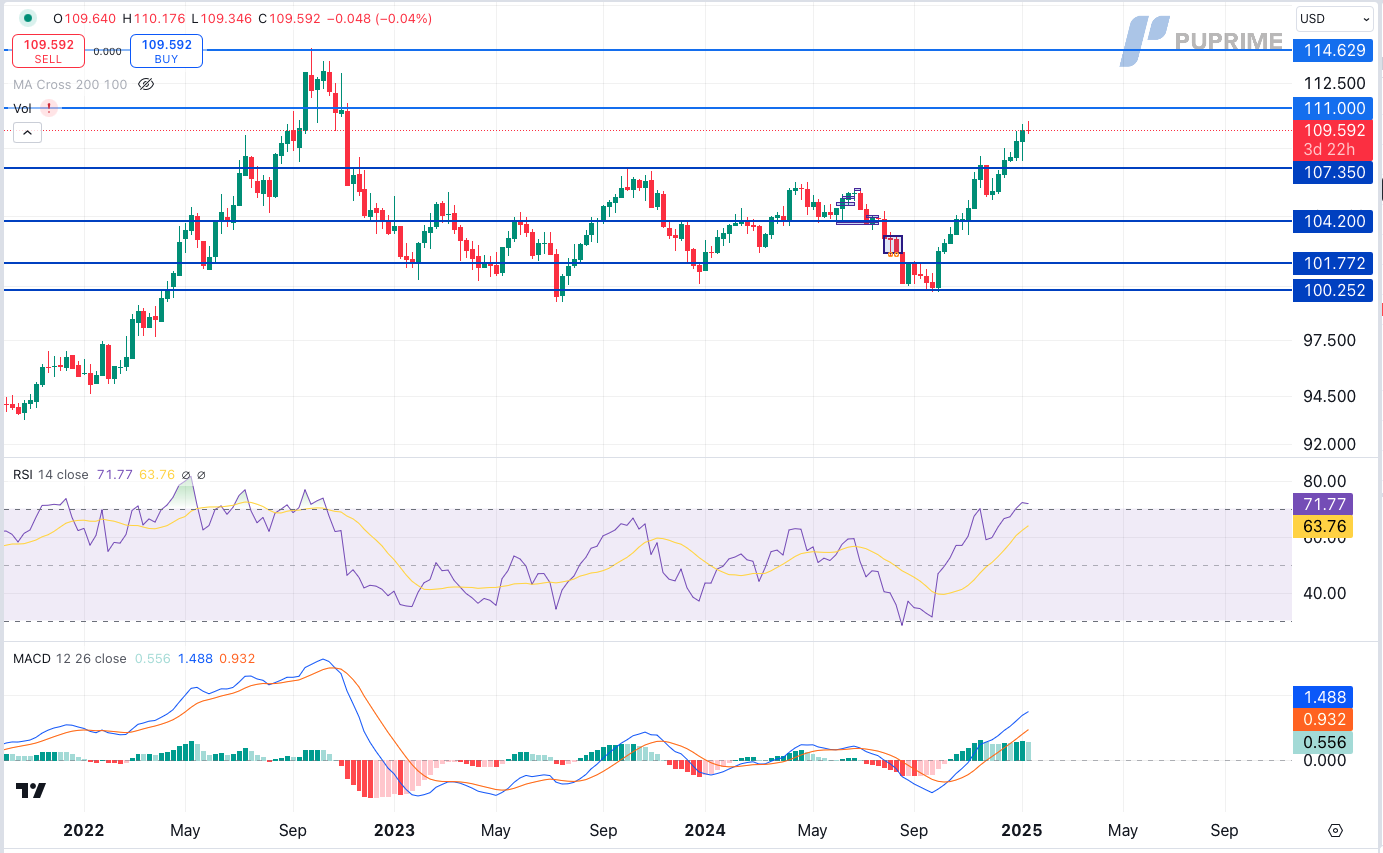This screenshot has width=1383, height=853.
Task: Select the MACD 12 26 close legend
Action: coord(70,659)
